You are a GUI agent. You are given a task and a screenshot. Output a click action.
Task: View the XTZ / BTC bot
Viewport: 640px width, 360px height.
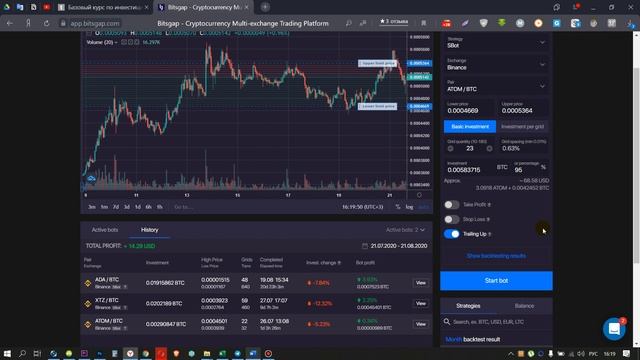click(420, 303)
